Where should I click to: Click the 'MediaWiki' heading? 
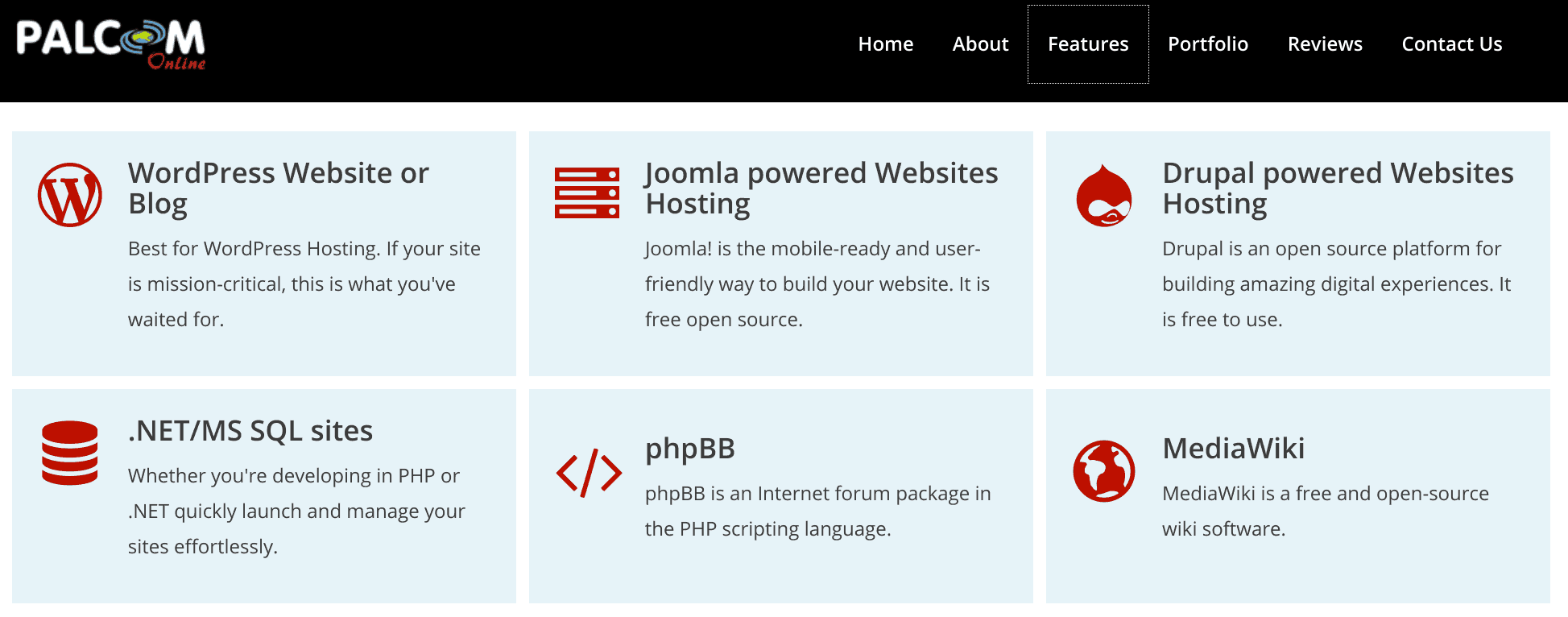pyautogui.click(x=1233, y=449)
